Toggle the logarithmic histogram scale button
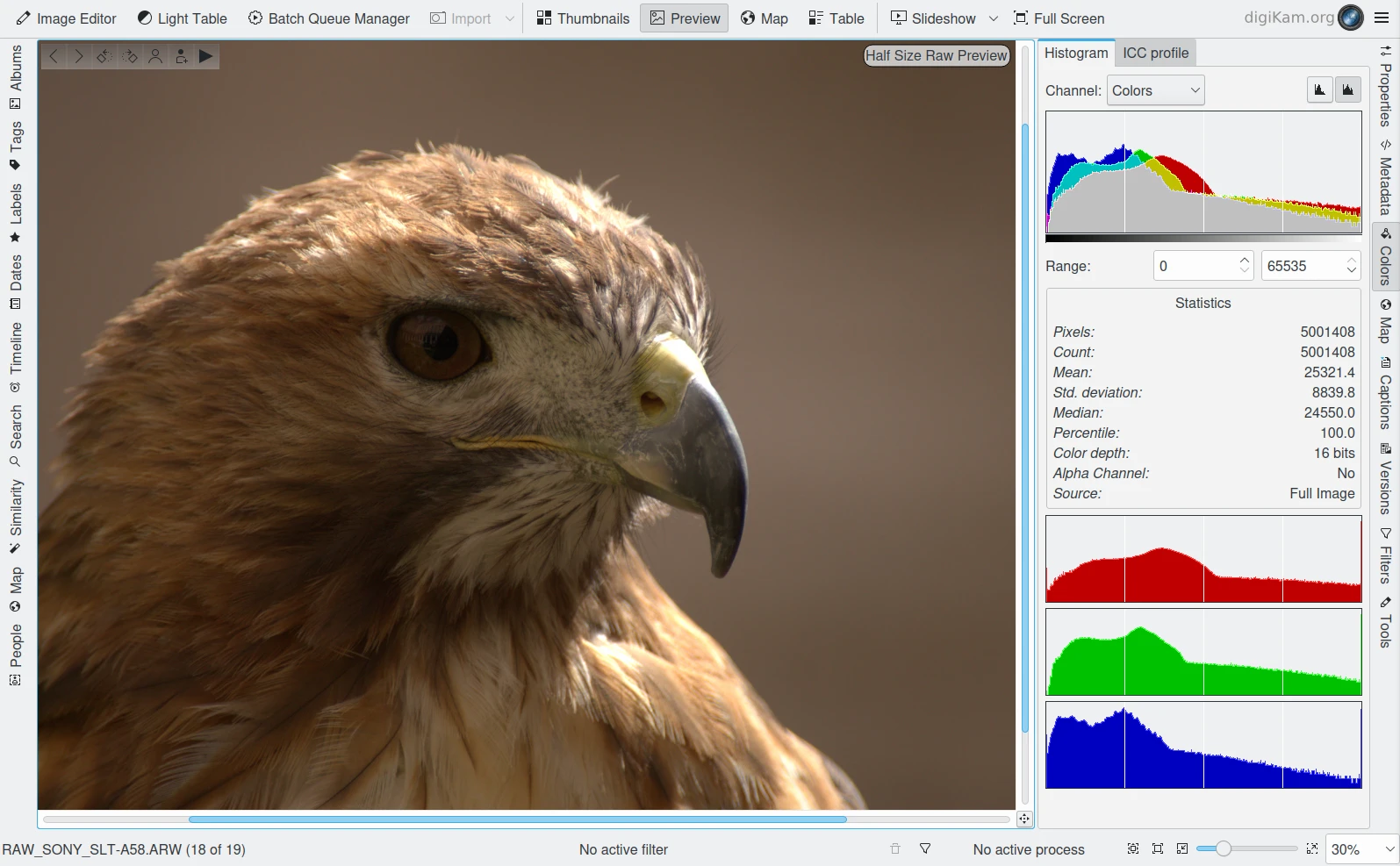Screen dimensions: 1400x866 point(1347,89)
